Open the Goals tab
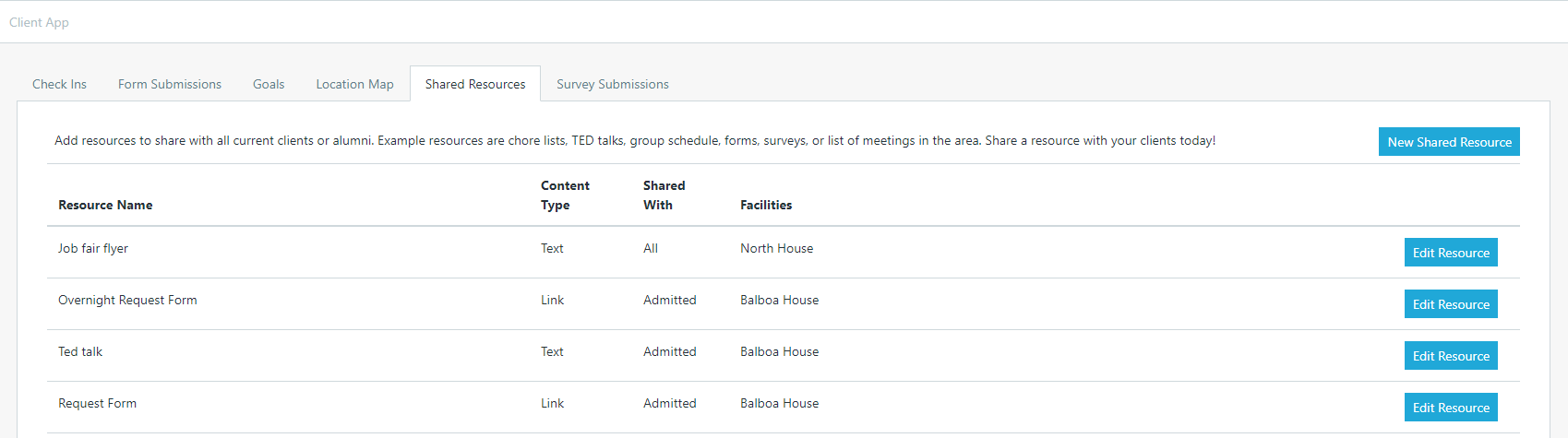This screenshot has width=1568, height=438. (x=269, y=84)
